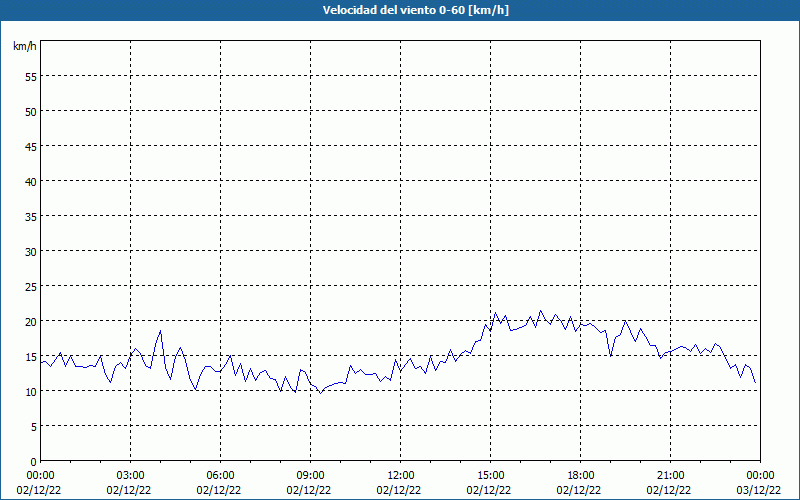Click the 25 value on the y-axis
The image size is (800, 500).
30,286
